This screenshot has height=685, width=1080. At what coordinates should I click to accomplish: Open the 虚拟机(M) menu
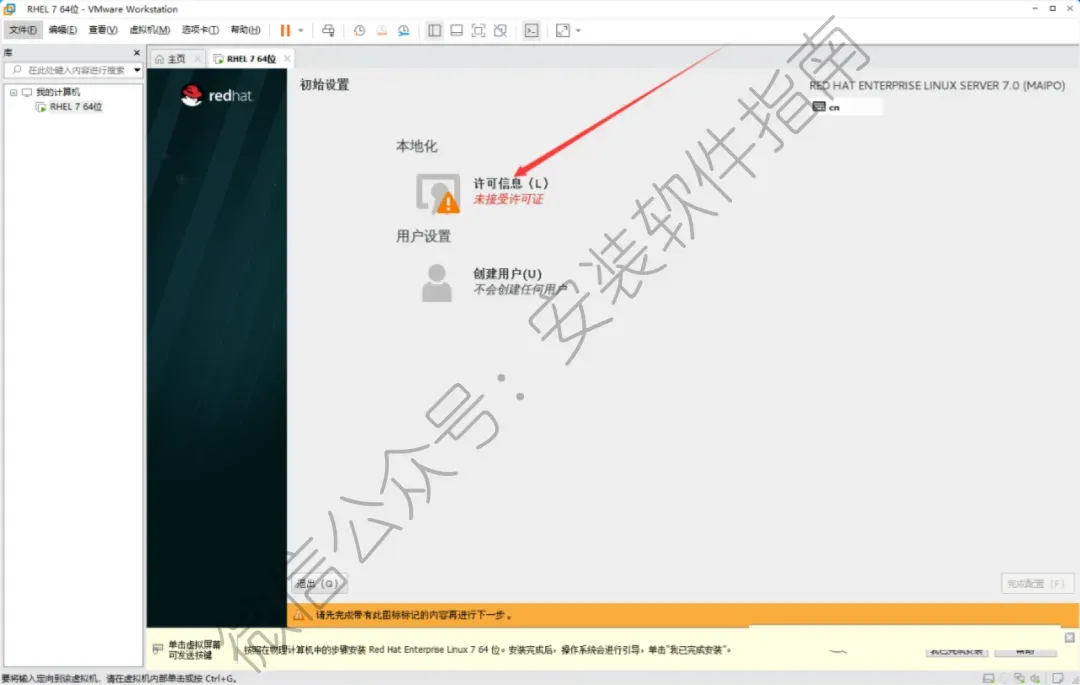point(149,30)
